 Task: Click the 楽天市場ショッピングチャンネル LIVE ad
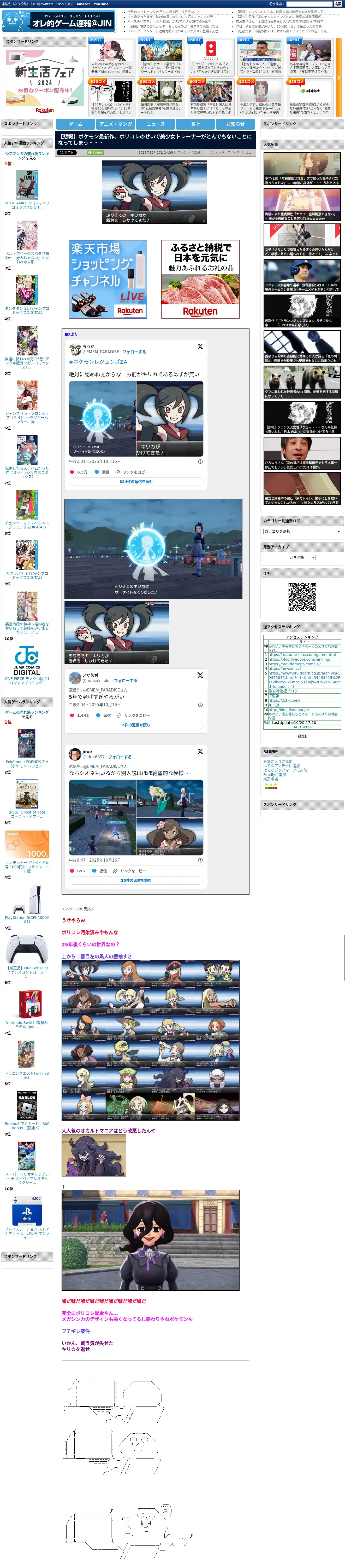(x=108, y=279)
